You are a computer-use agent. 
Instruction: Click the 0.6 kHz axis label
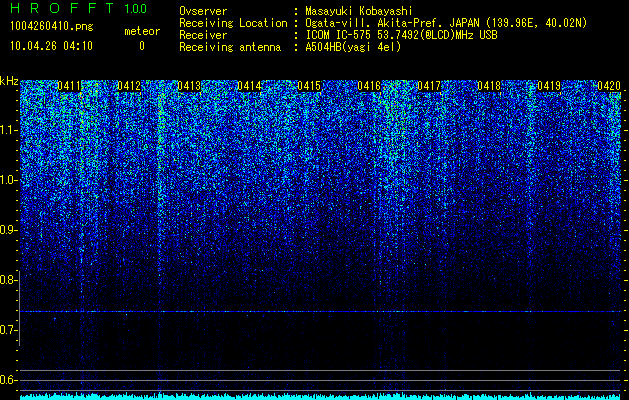(x=8, y=380)
